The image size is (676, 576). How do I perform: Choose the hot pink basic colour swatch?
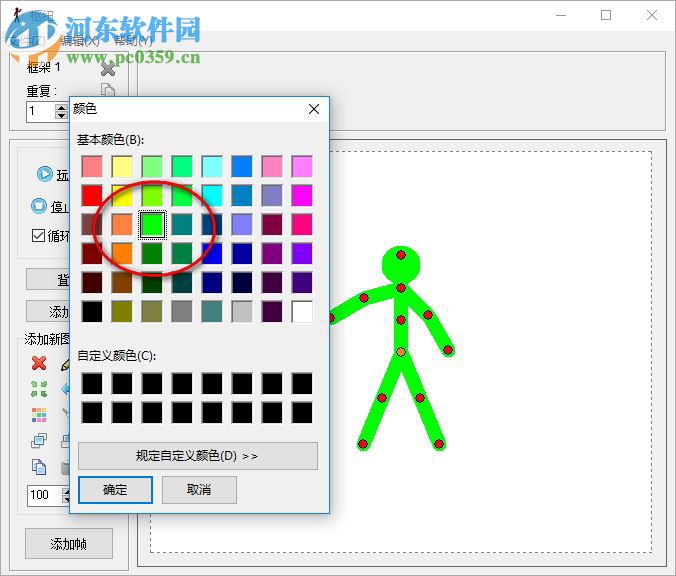point(302,225)
